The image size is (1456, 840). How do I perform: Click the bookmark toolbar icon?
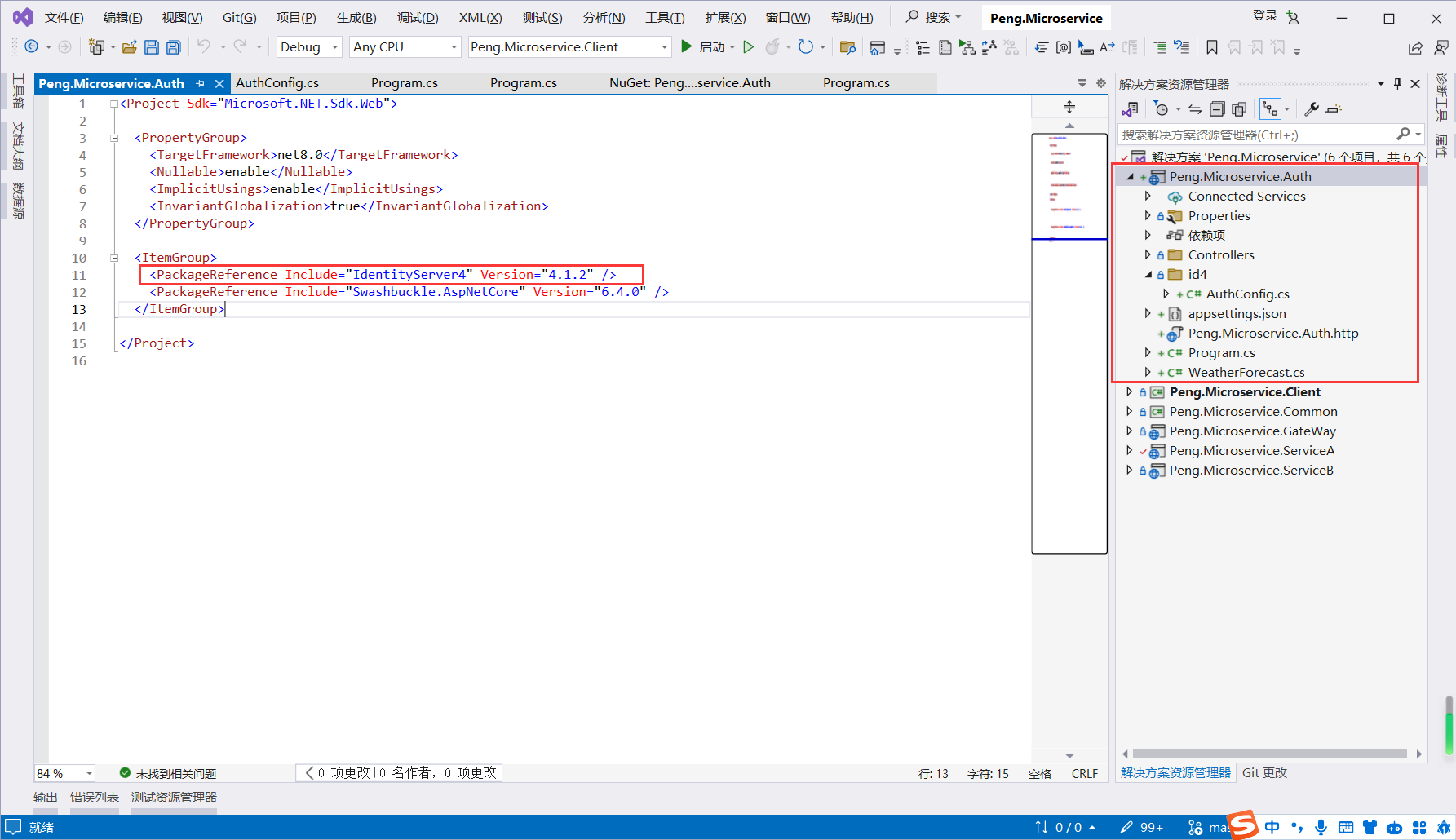1212,47
